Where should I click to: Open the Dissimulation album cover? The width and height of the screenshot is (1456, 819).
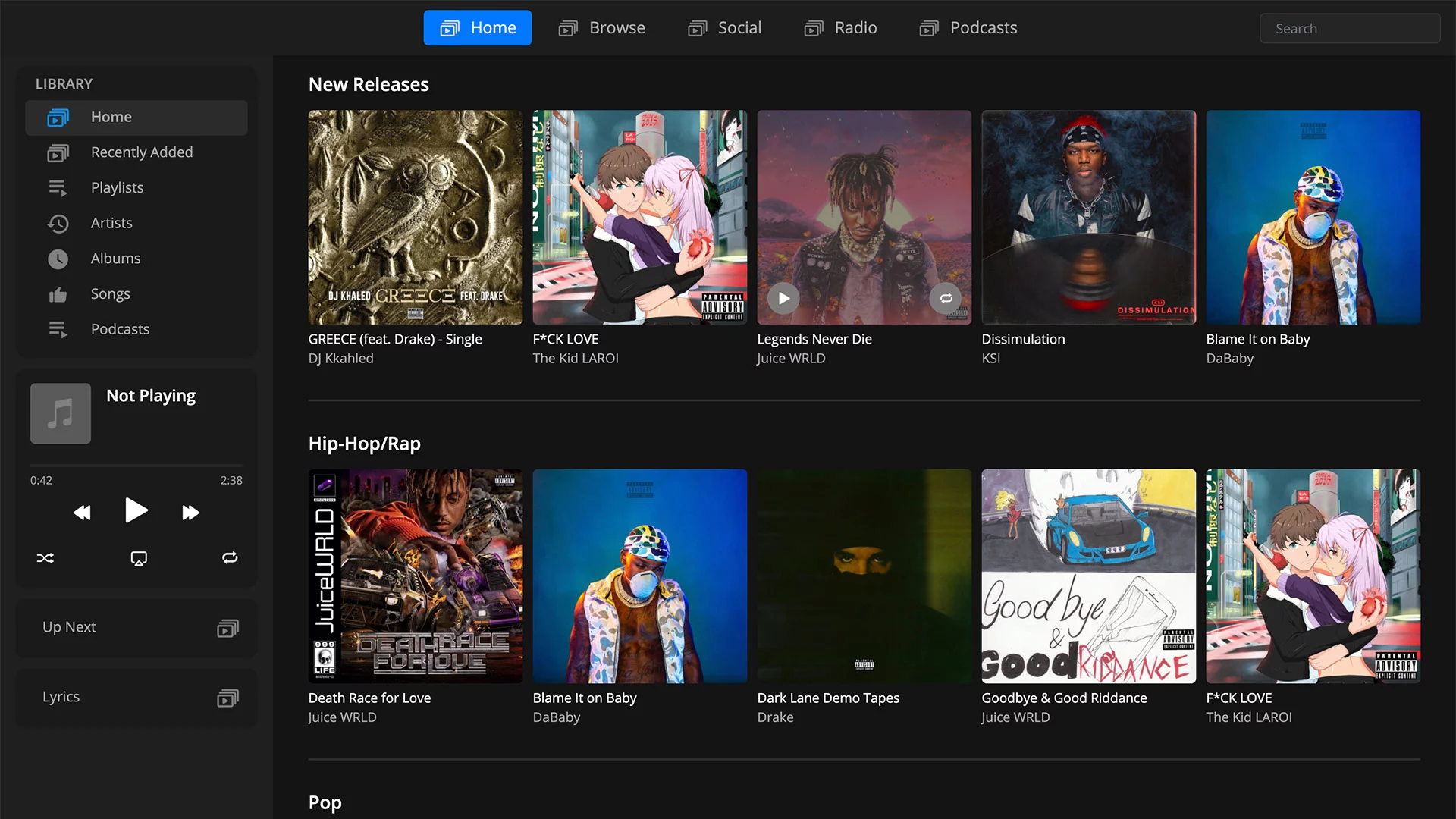click(x=1089, y=218)
